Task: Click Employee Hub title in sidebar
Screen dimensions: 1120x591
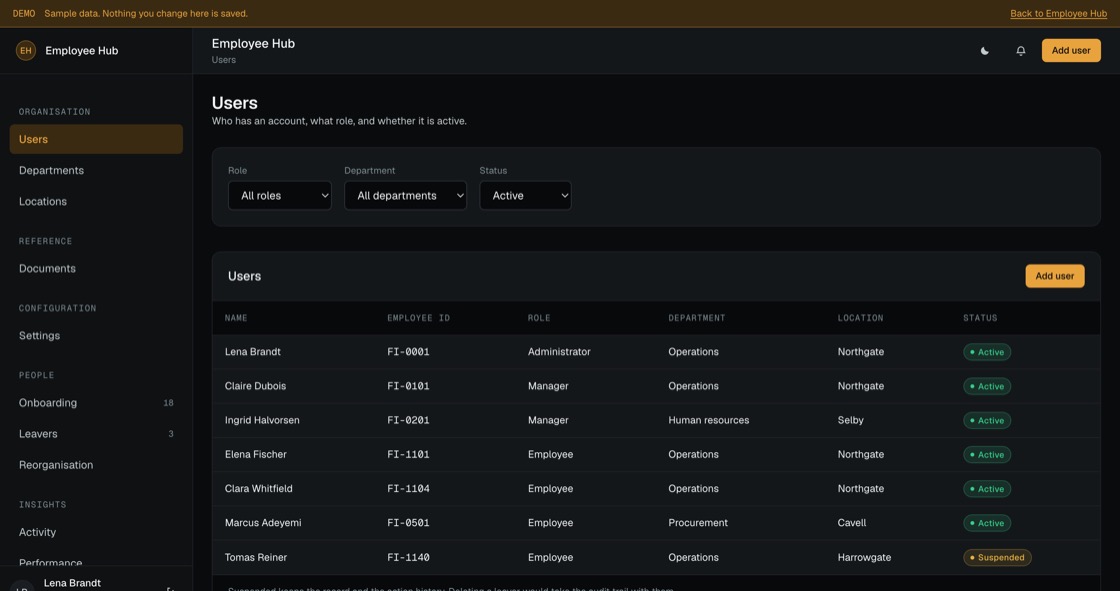Action: point(81,51)
